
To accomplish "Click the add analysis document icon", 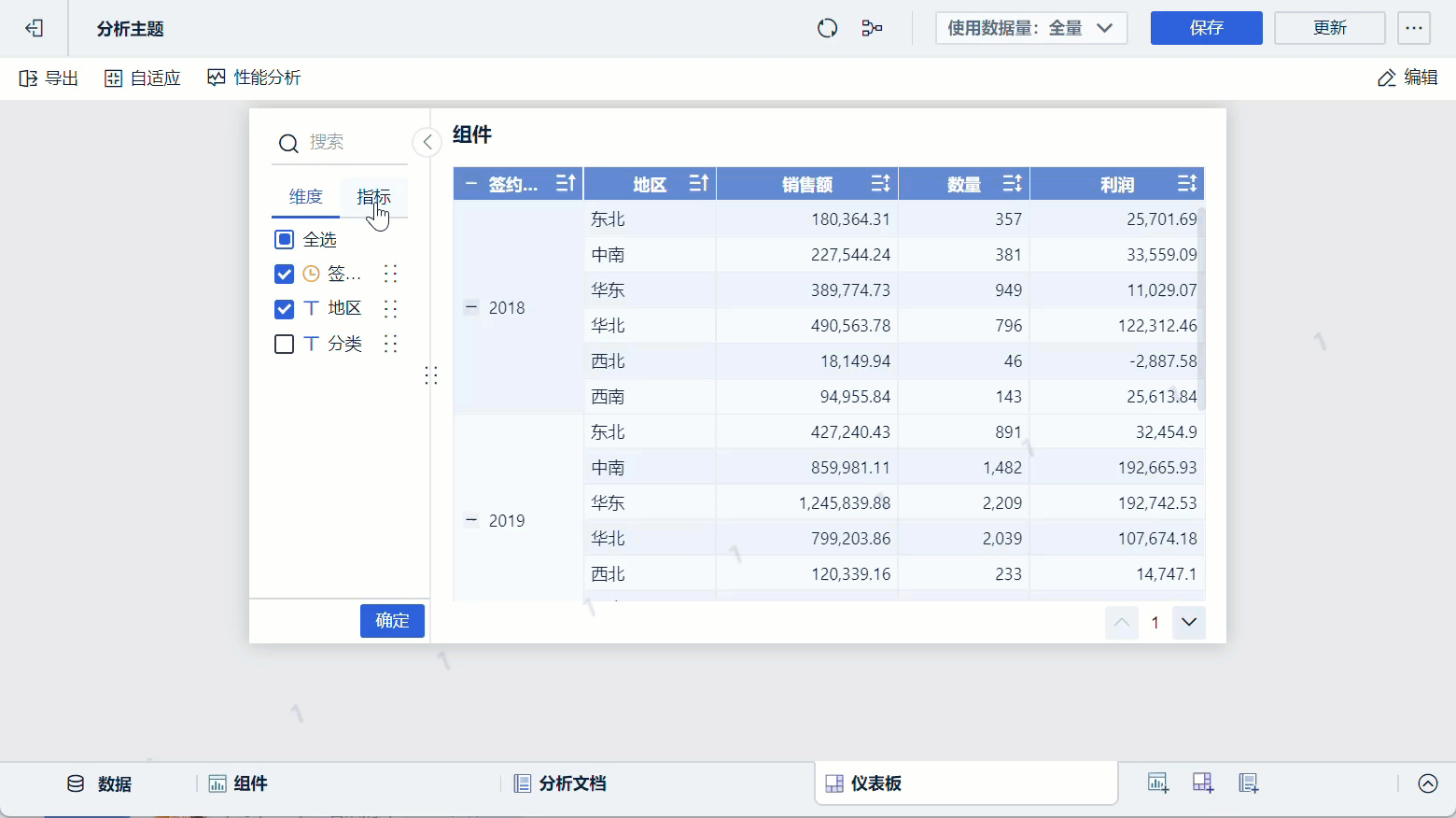I will 1248,783.
